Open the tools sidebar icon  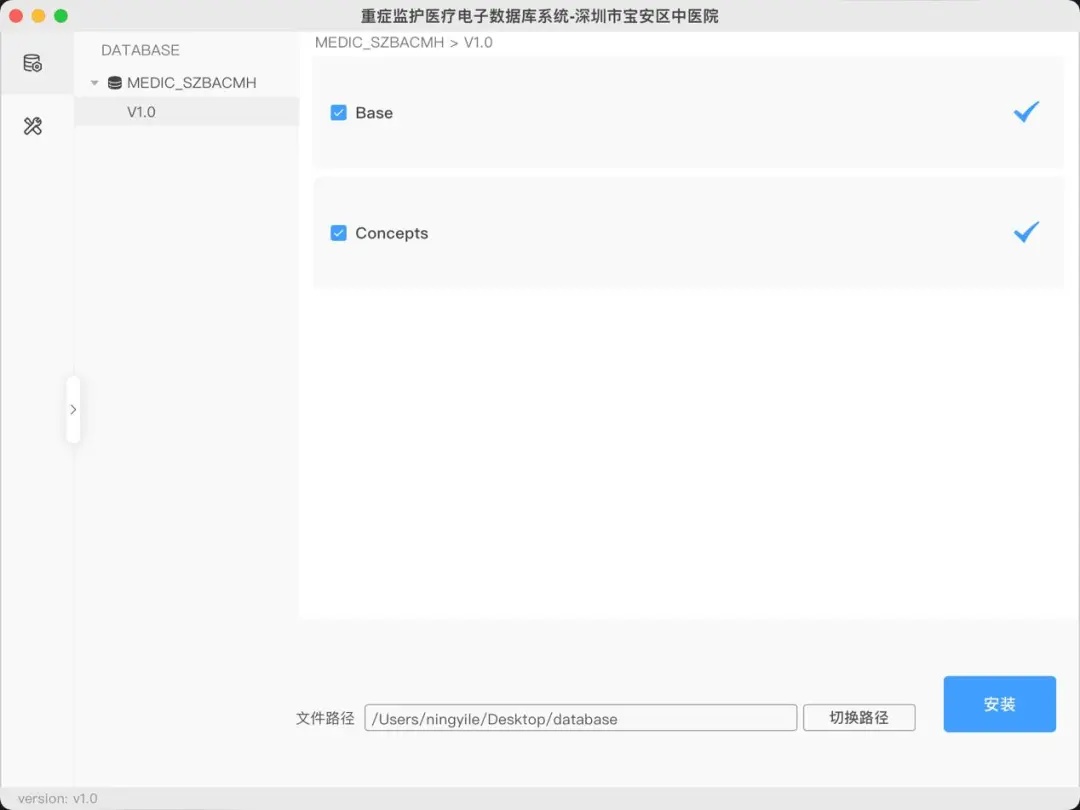point(32,126)
